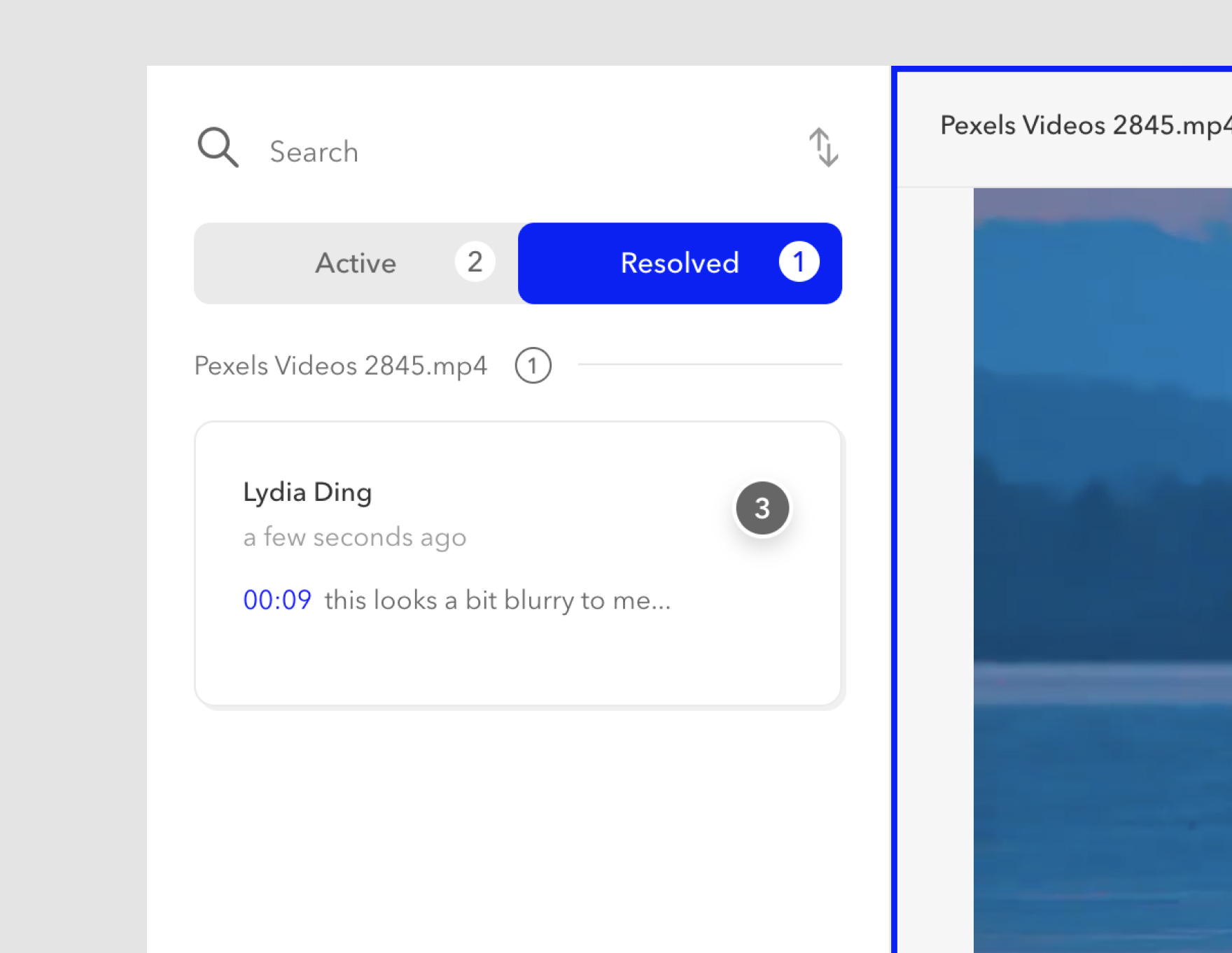Open Lydia Ding's comment card
The image size is (1232, 953).
490,560
